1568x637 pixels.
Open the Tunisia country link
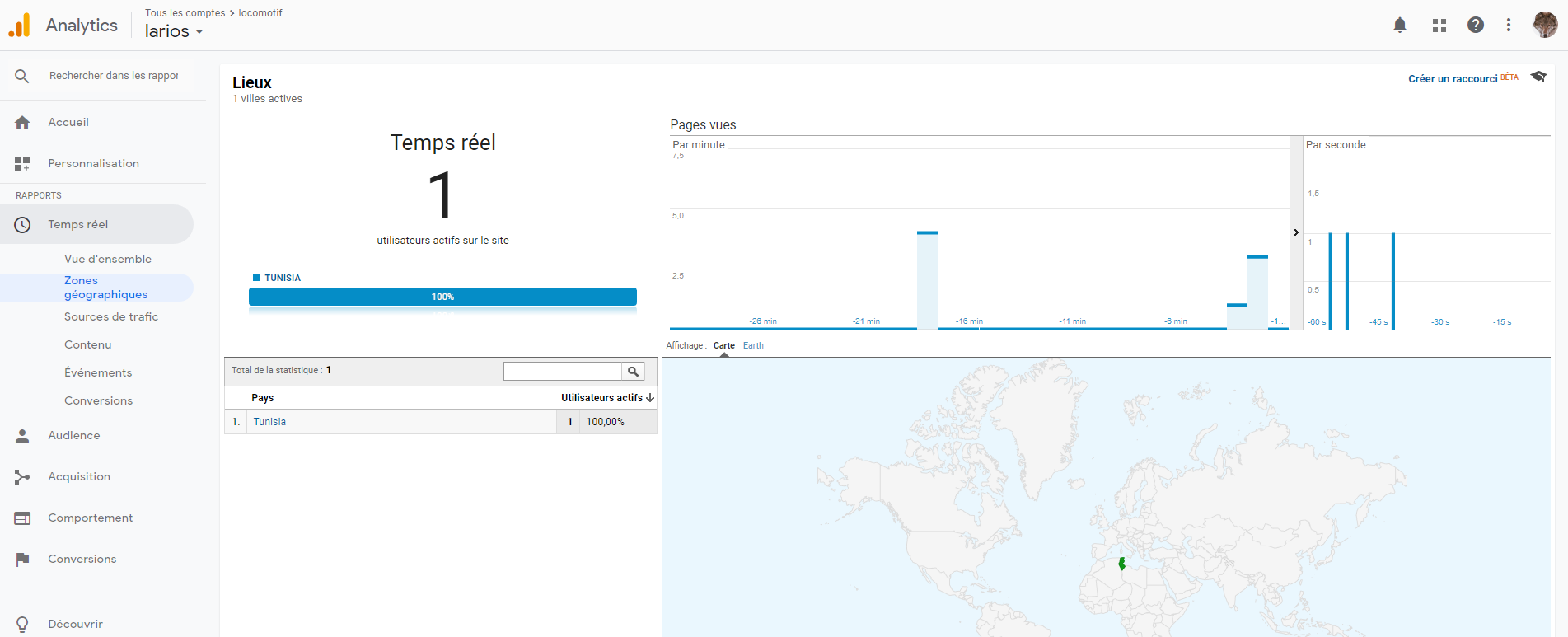tap(269, 421)
